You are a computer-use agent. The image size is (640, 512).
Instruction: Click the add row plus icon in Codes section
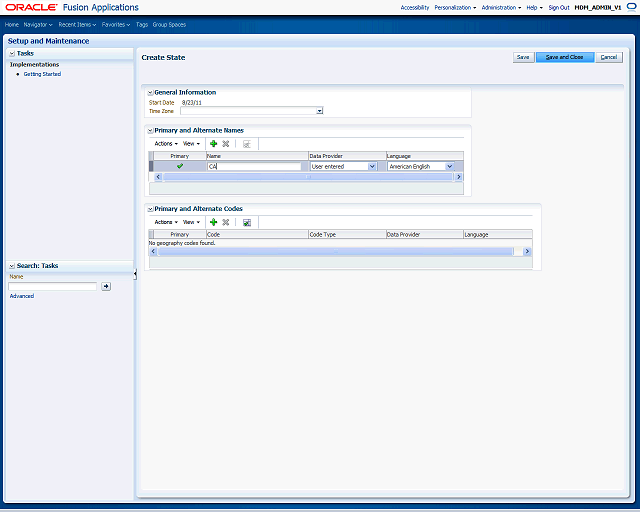pos(213,222)
